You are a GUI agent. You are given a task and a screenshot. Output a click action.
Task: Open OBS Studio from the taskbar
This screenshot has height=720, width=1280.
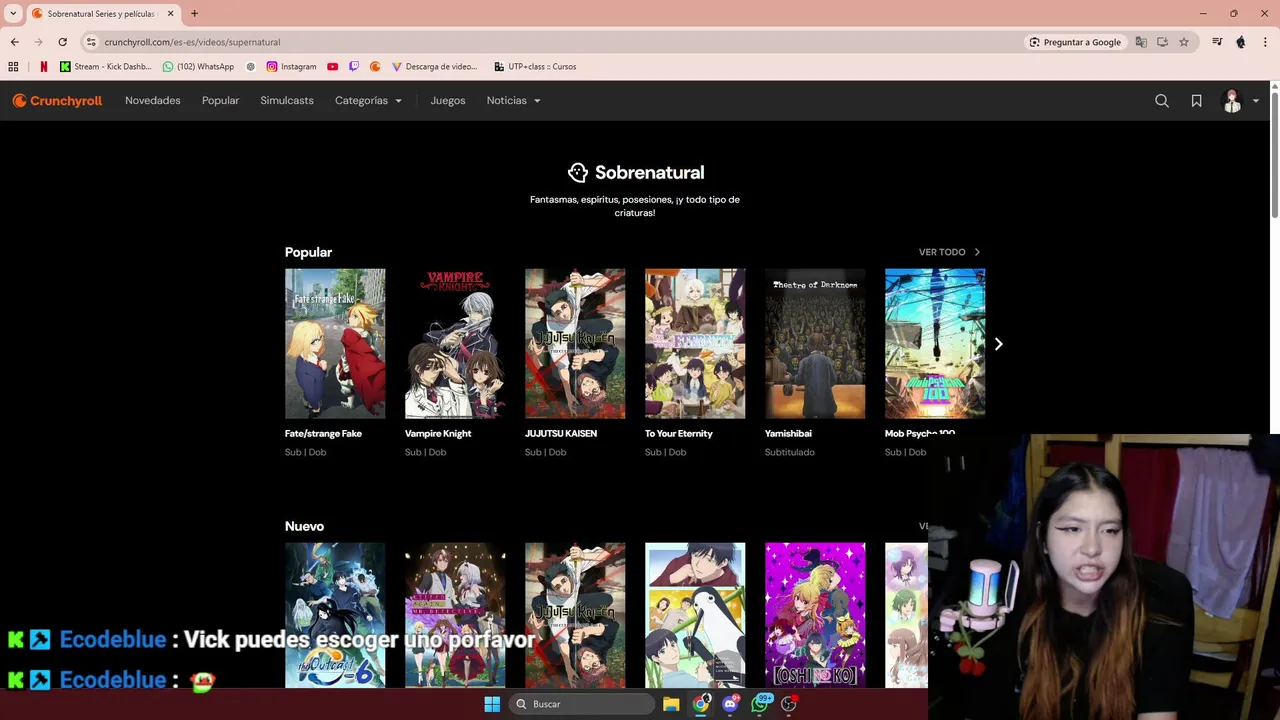click(x=789, y=704)
